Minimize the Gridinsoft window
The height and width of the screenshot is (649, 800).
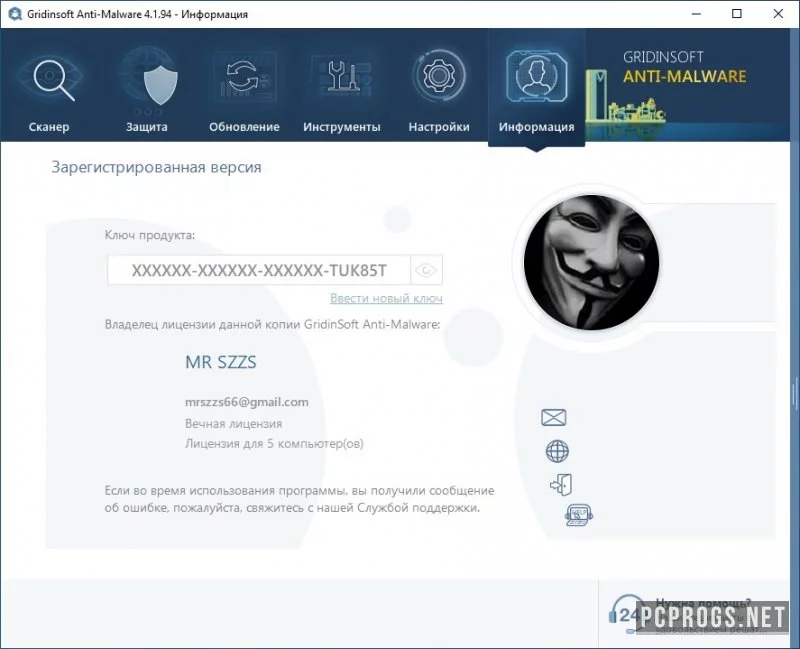click(696, 14)
